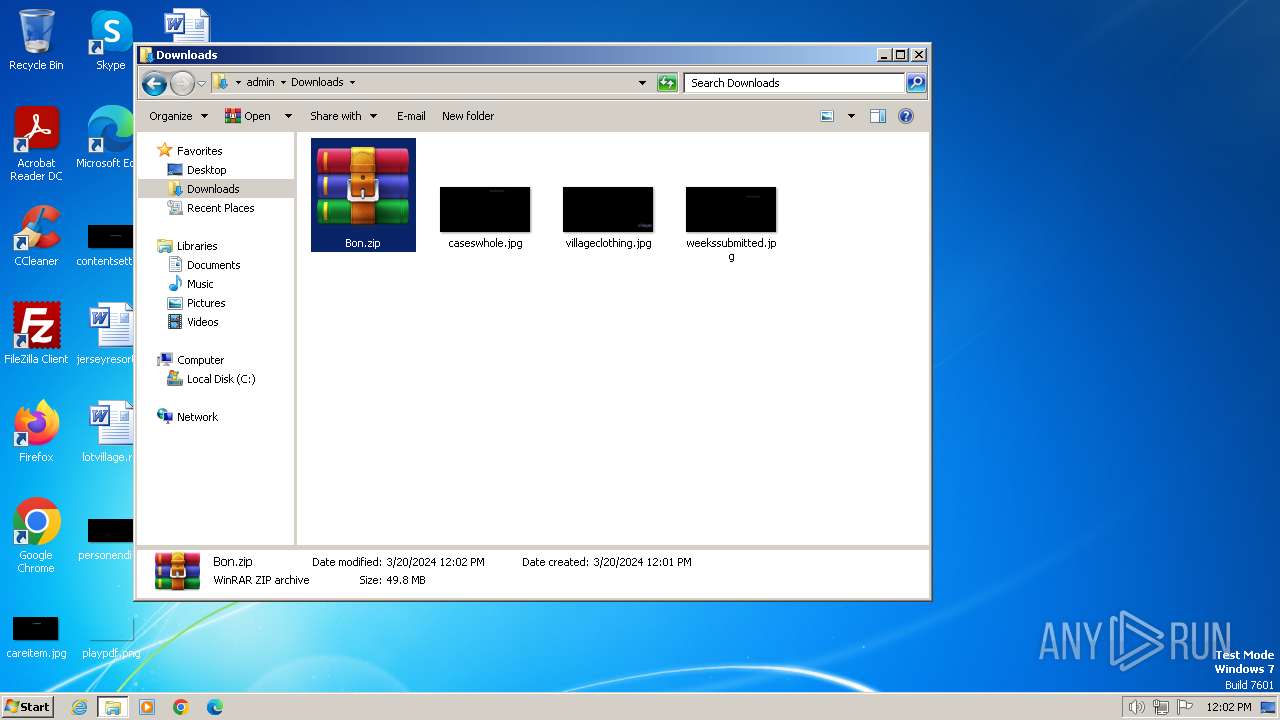Launch Chrome from the taskbar

pos(180,707)
